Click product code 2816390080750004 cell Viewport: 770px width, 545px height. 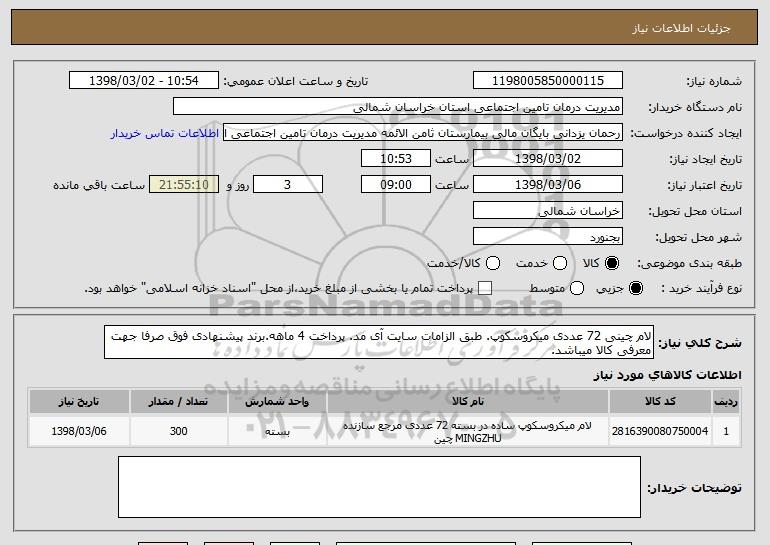tap(660, 431)
